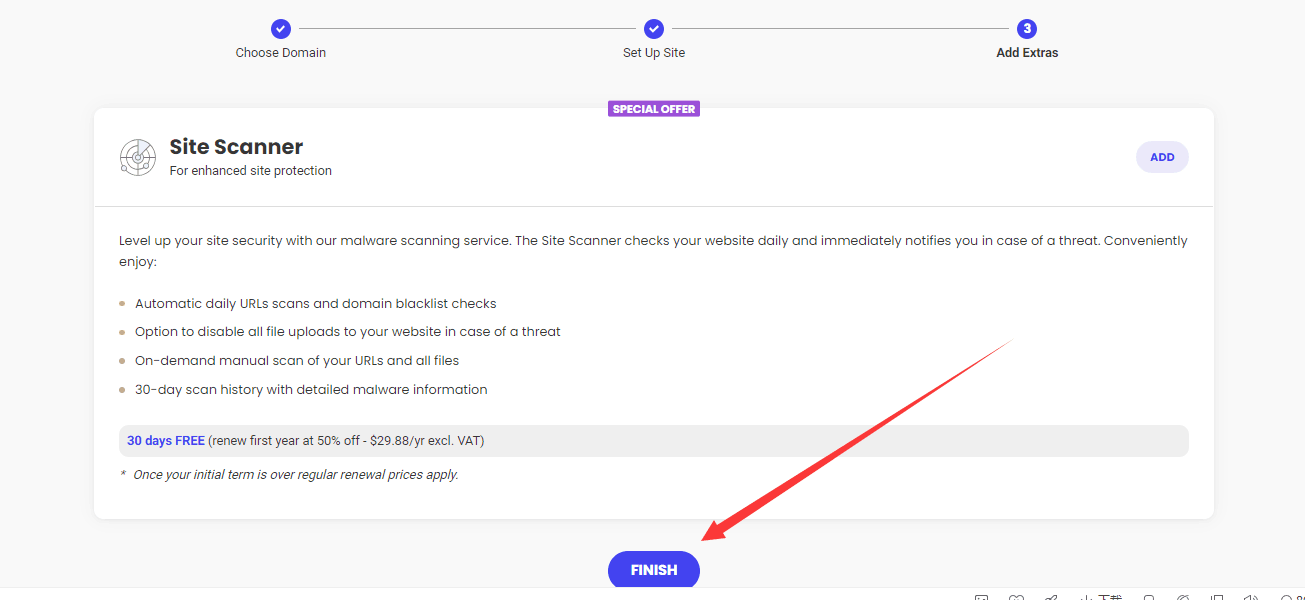Click the Site Scanner circular logo icon
The width and height of the screenshot is (1305, 600).
137,157
